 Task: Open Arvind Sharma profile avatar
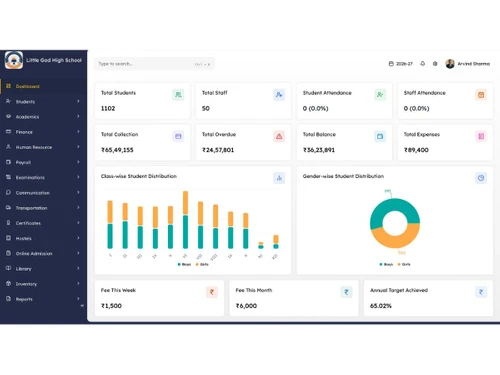pos(450,64)
